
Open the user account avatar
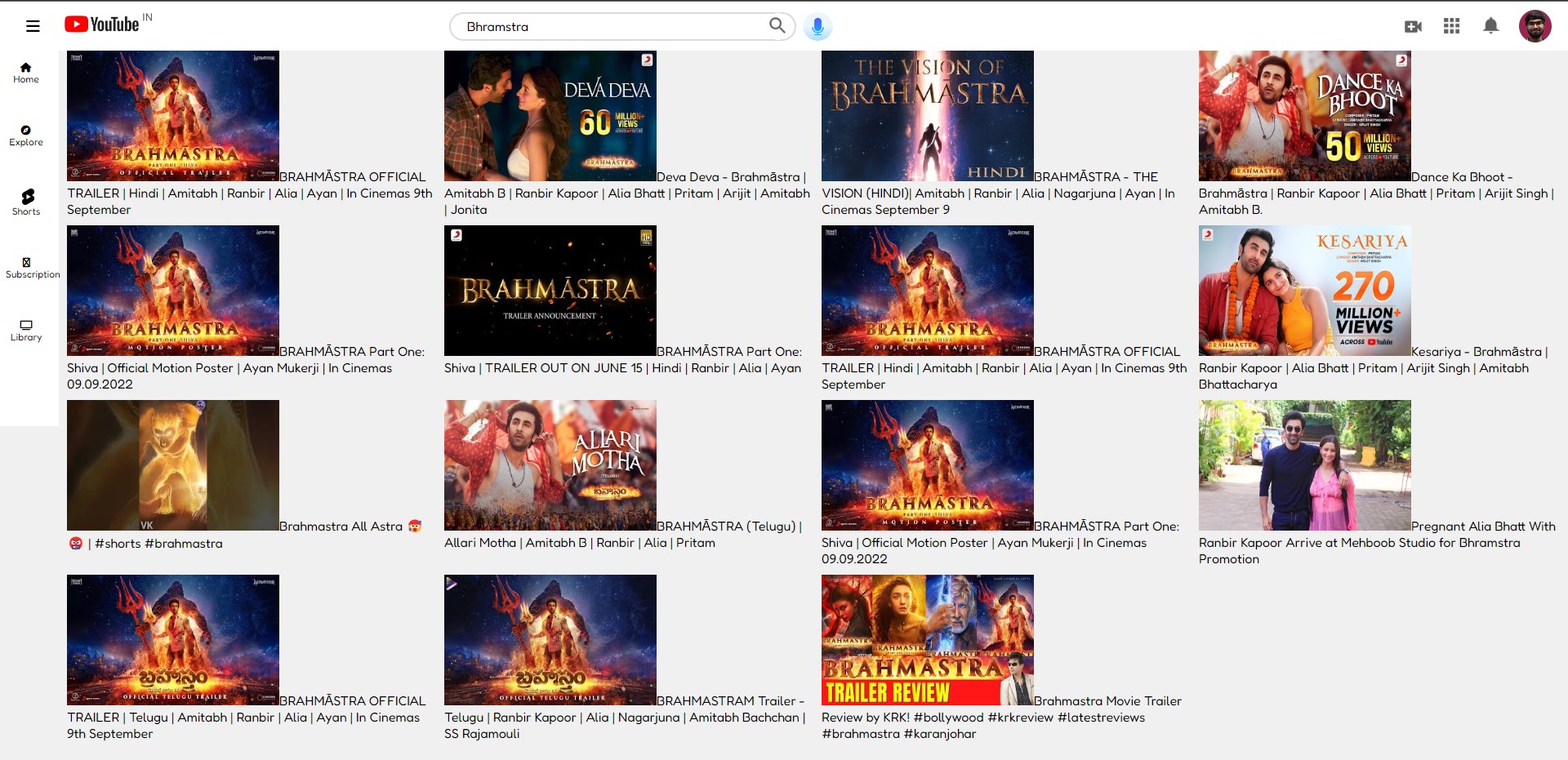[1535, 26]
